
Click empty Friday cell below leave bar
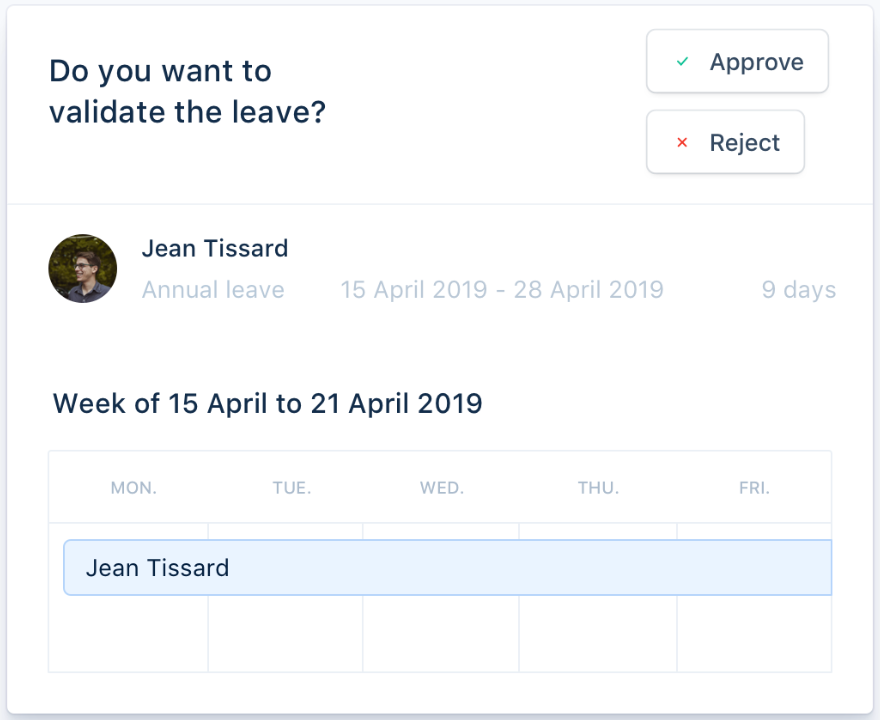754,634
